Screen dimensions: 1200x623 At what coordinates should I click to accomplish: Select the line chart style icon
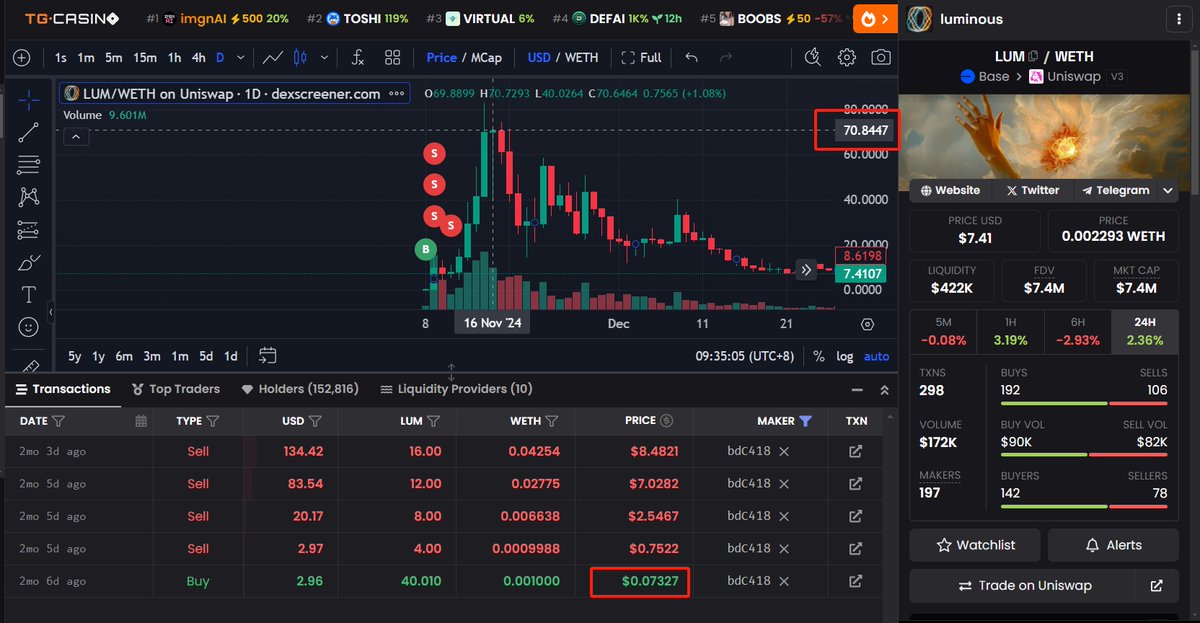pyautogui.click(x=272, y=57)
